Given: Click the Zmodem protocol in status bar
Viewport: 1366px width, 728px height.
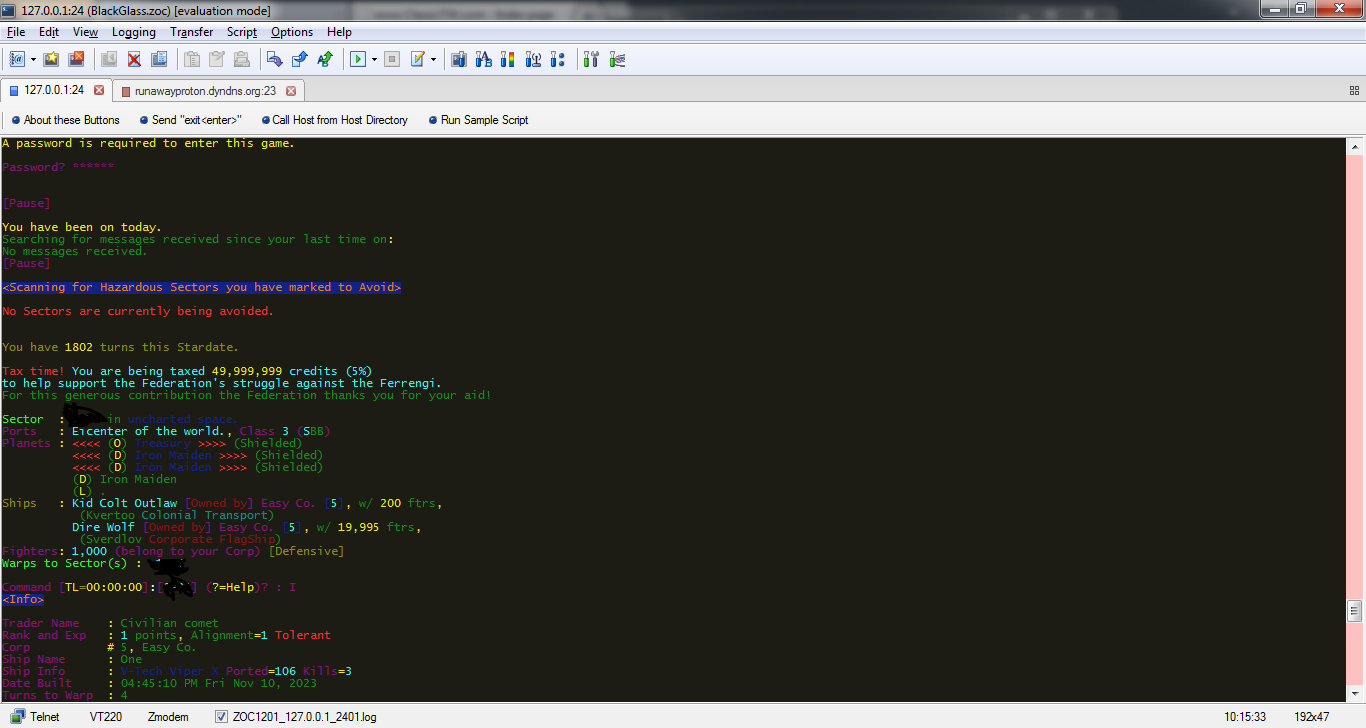Looking at the screenshot, I should pyautogui.click(x=167, y=716).
